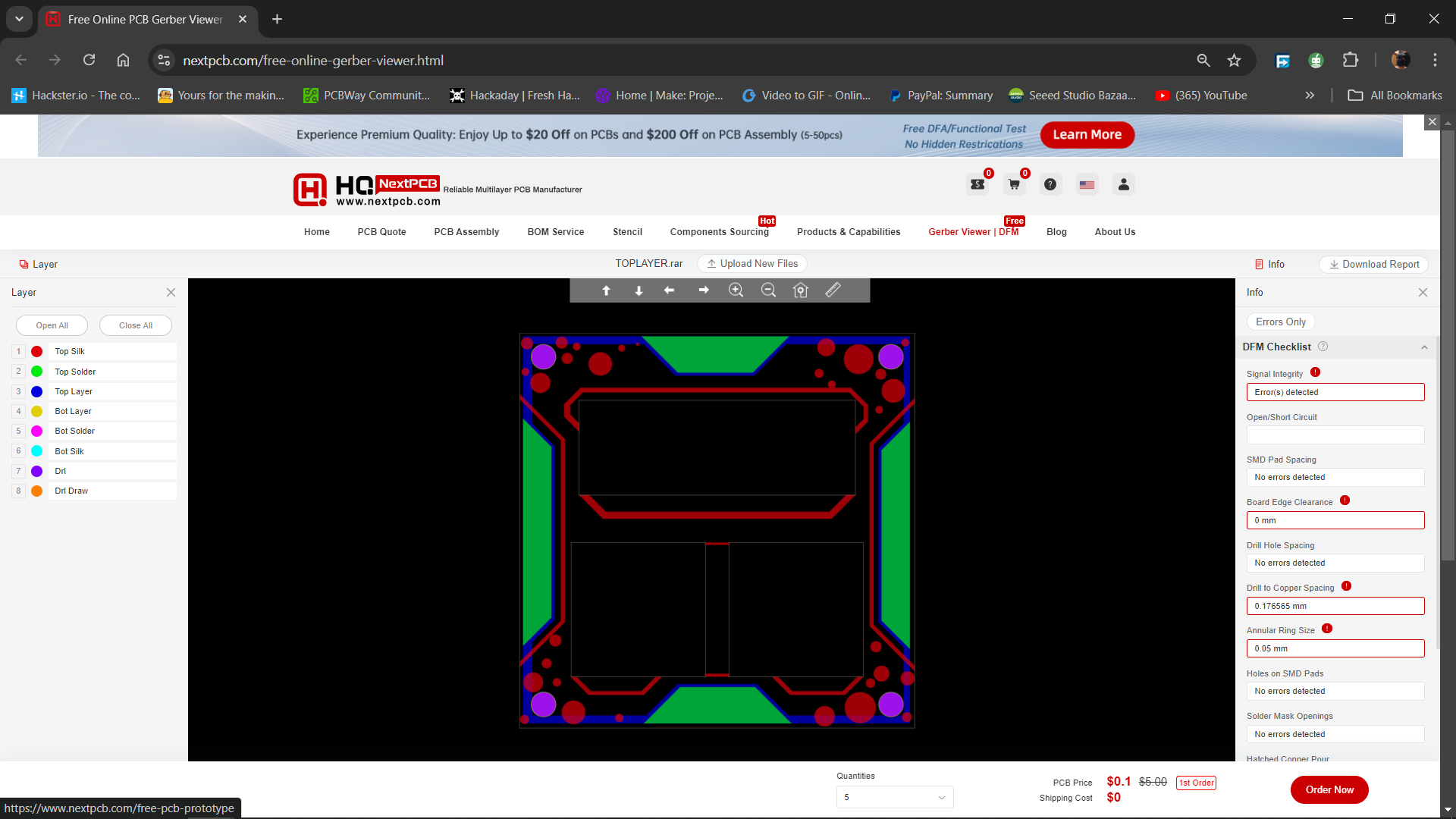Bookmark this page with the star icon

tap(1235, 61)
